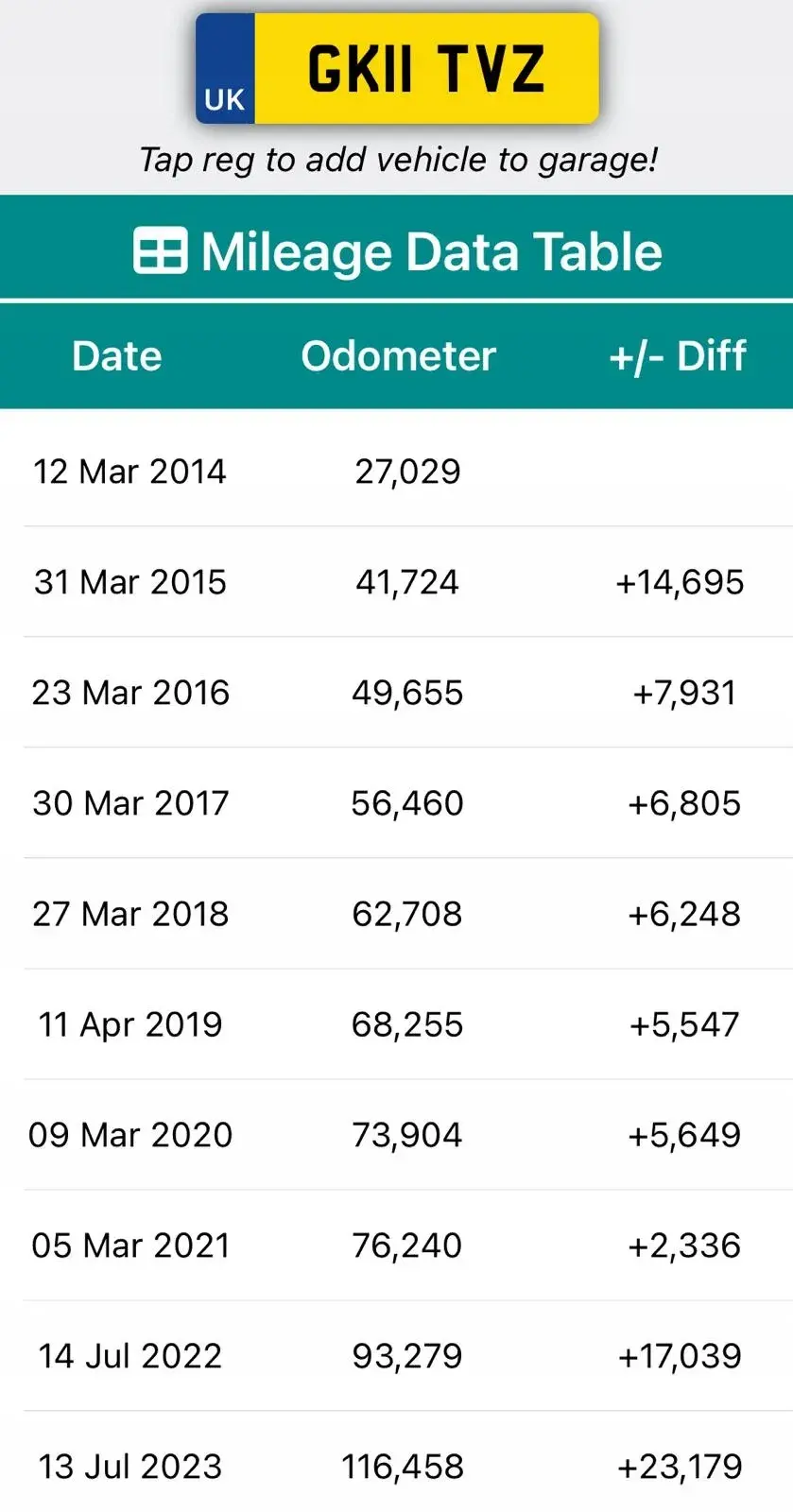Tap the +23,179 difference value
This screenshot has width=793, height=1512.
680,1466
